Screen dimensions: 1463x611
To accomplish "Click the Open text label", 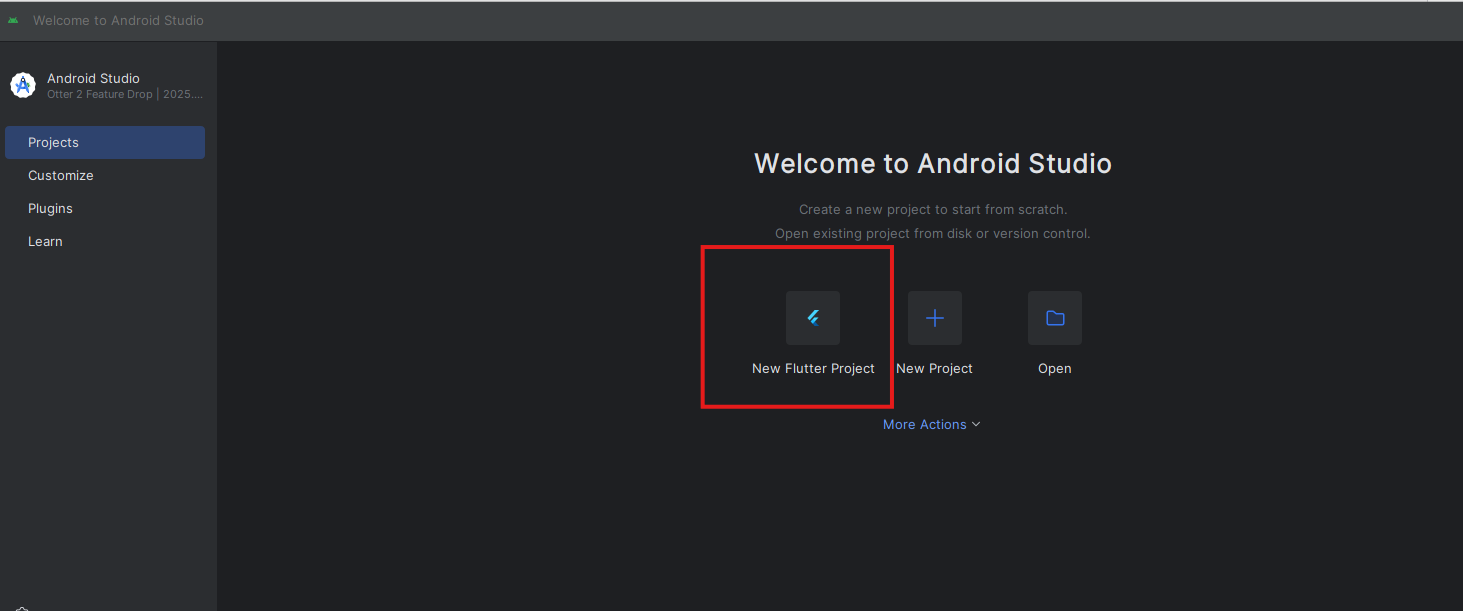I will 1055,368.
